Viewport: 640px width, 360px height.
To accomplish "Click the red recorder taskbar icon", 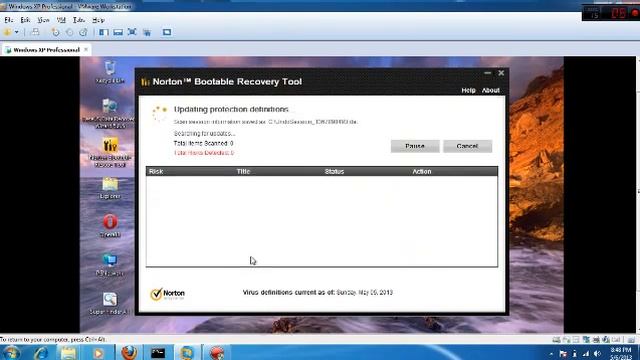I will (x=217, y=353).
